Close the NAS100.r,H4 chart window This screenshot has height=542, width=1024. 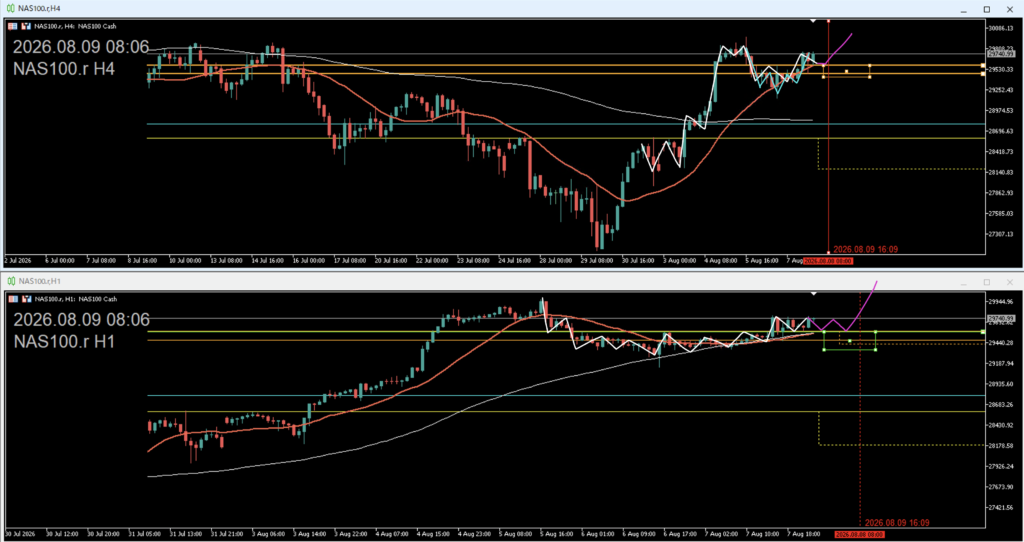pyautogui.click(x=1010, y=9)
